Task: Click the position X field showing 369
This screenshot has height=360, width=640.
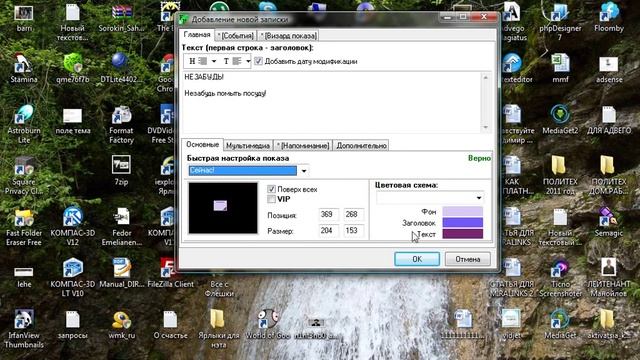Action: (329, 214)
